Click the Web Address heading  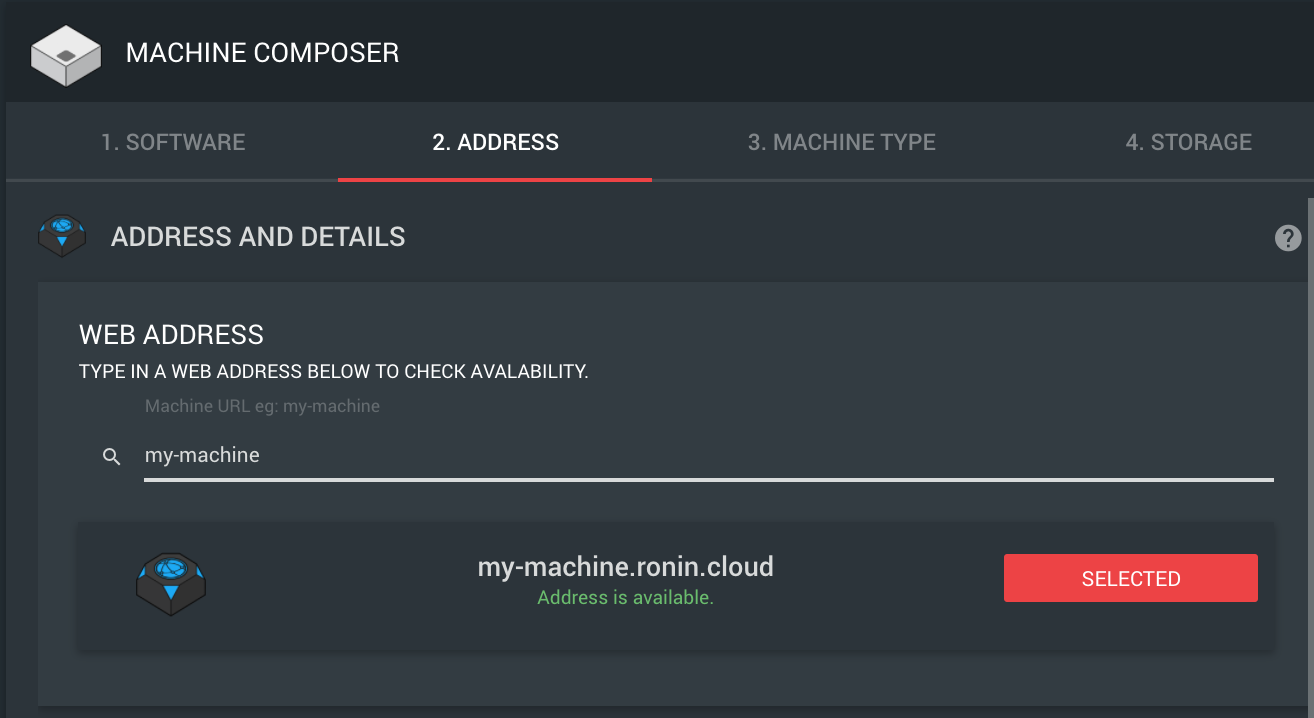tap(171, 334)
